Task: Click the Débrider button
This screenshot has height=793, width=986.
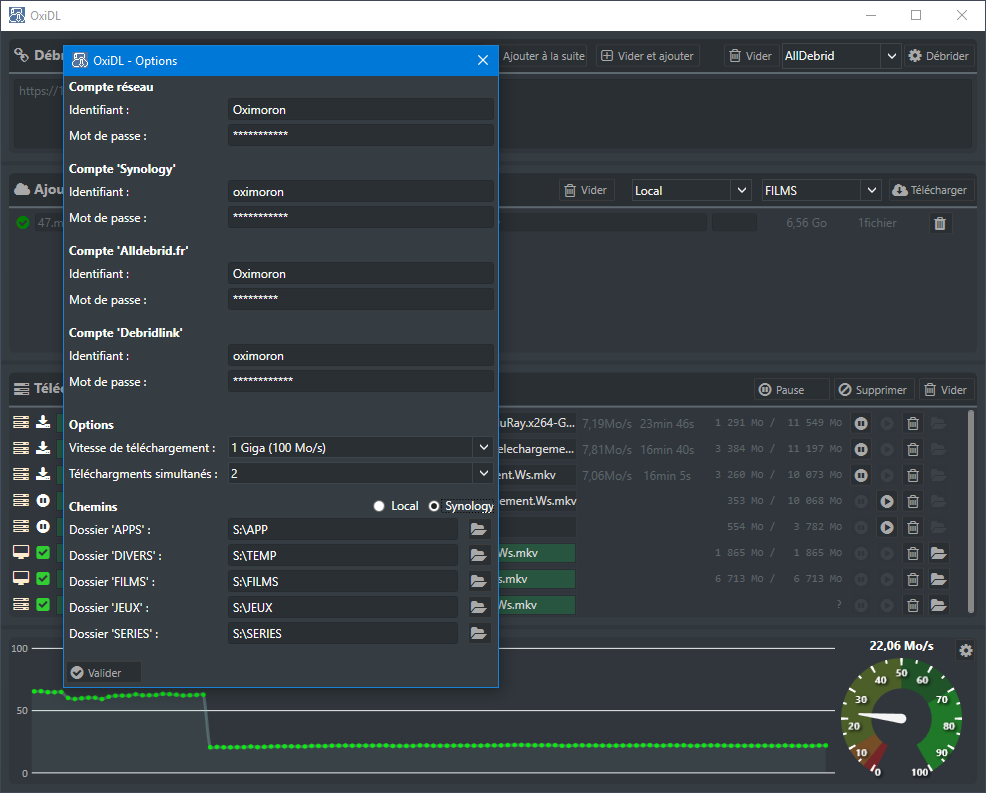Action: click(938, 56)
